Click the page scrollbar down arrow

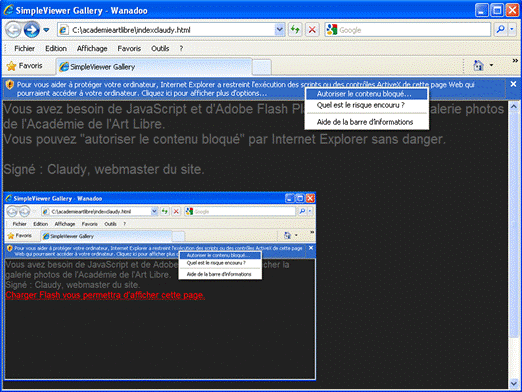click(x=514, y=383)
